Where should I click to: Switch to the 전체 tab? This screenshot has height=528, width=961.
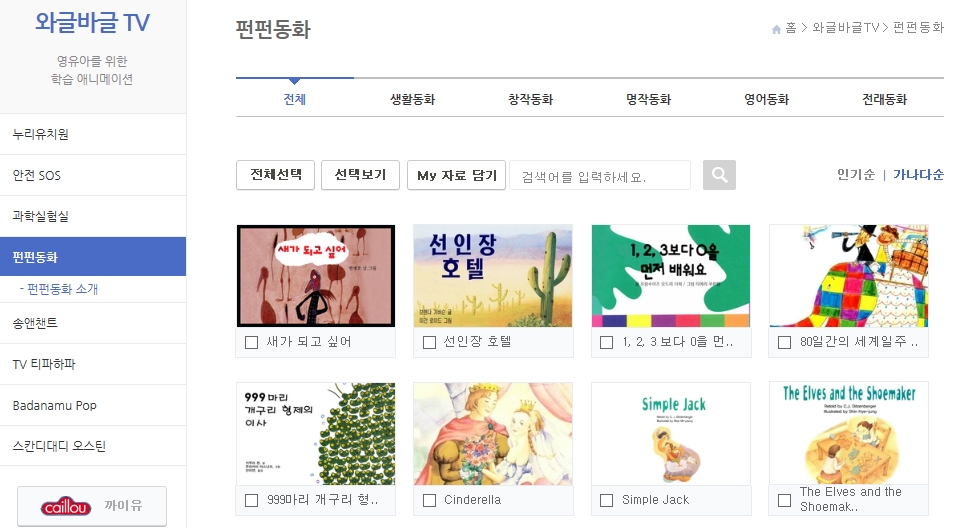(295, 99)
